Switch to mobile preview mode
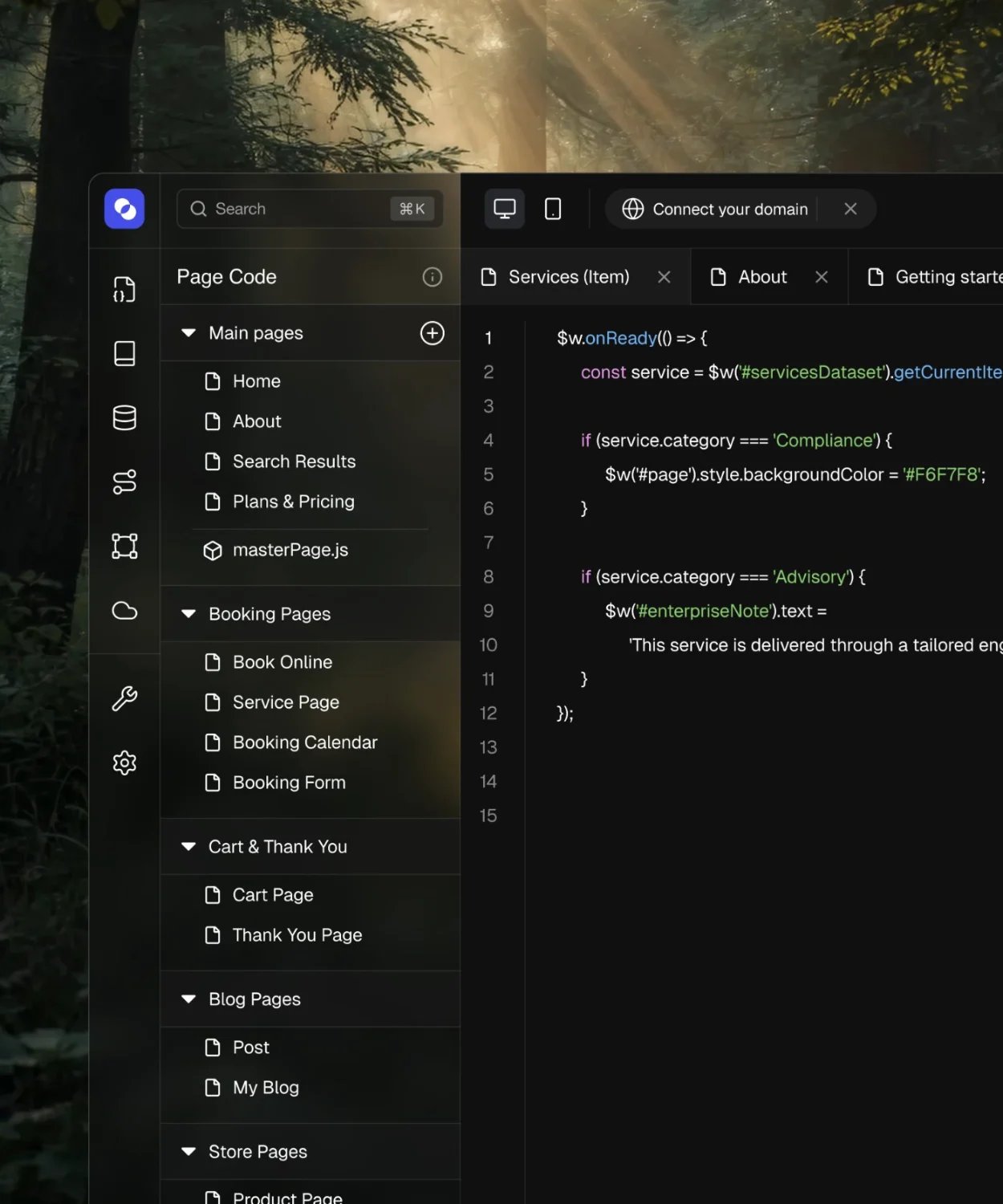The height and width of the screenshot is (1204, 1003). pyautogui.click(x=553, y=209)
